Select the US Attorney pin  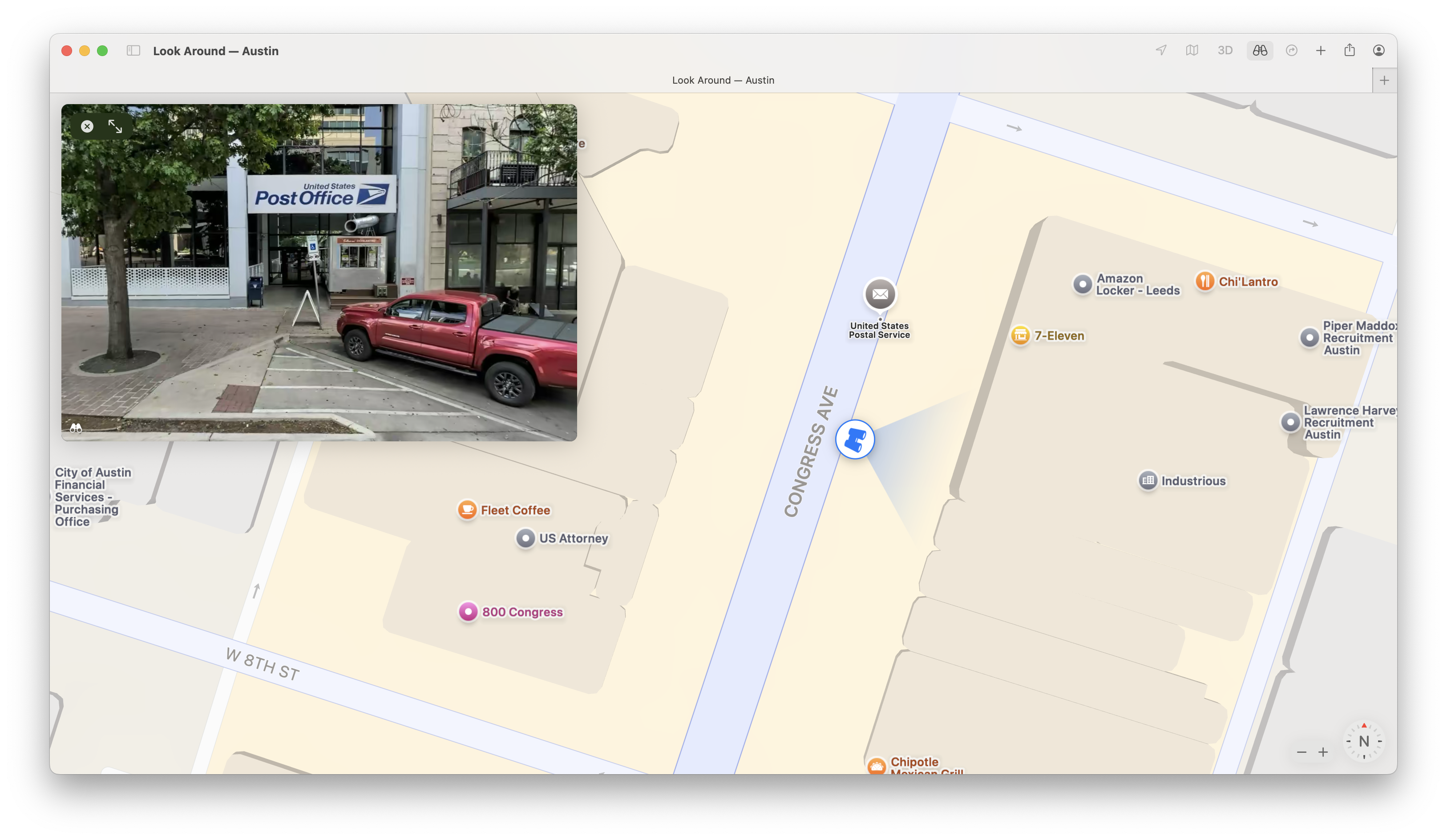(x=525, y=538)
